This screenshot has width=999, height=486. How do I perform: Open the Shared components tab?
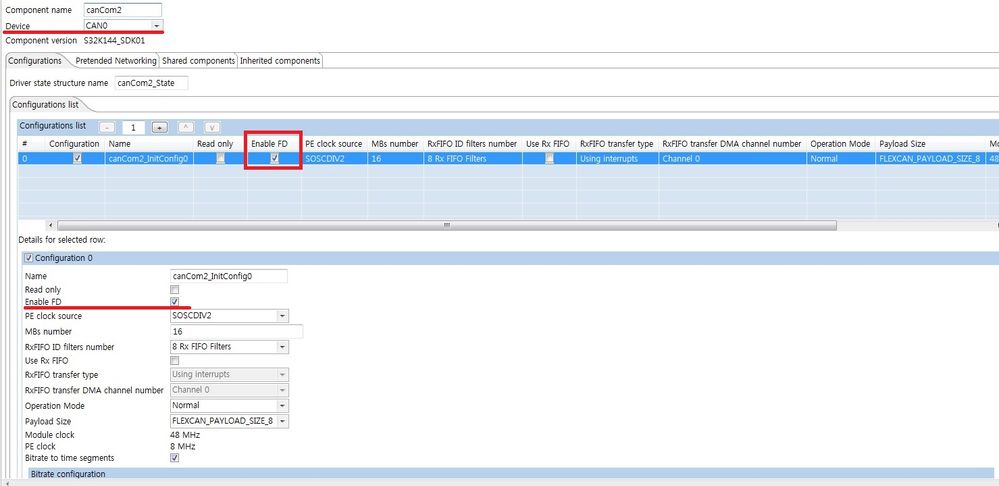click(x=198, y=61)
